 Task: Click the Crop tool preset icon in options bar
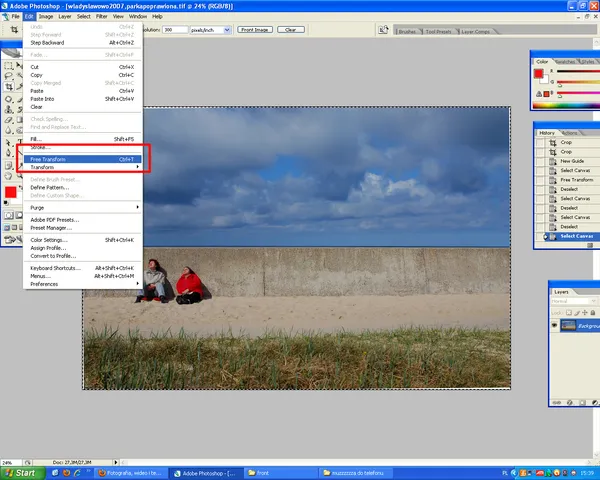(x=14, y=29)
